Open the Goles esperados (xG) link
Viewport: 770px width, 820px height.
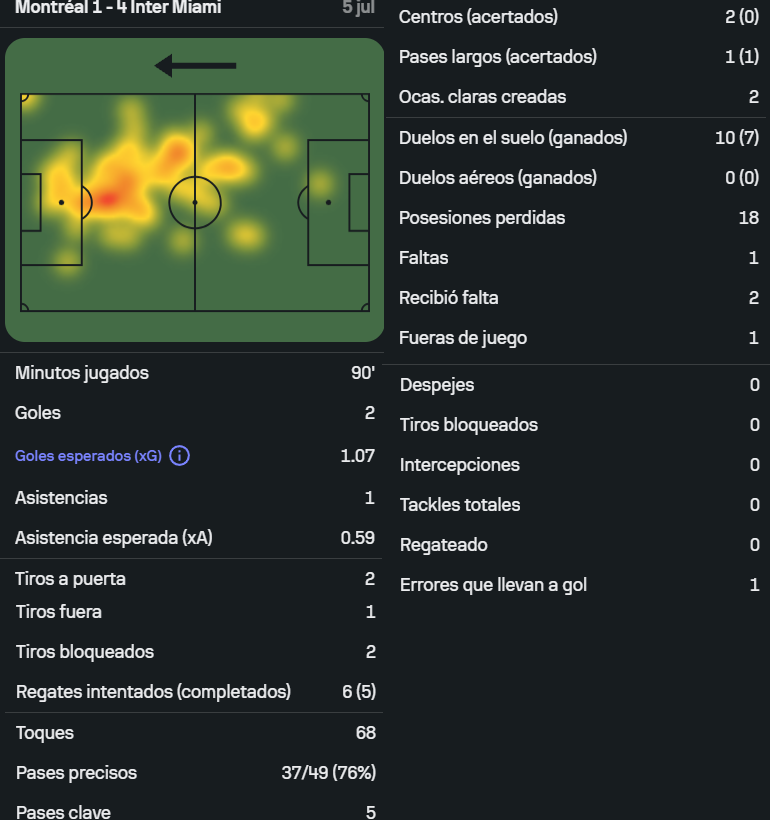click(x=88, y=456)
